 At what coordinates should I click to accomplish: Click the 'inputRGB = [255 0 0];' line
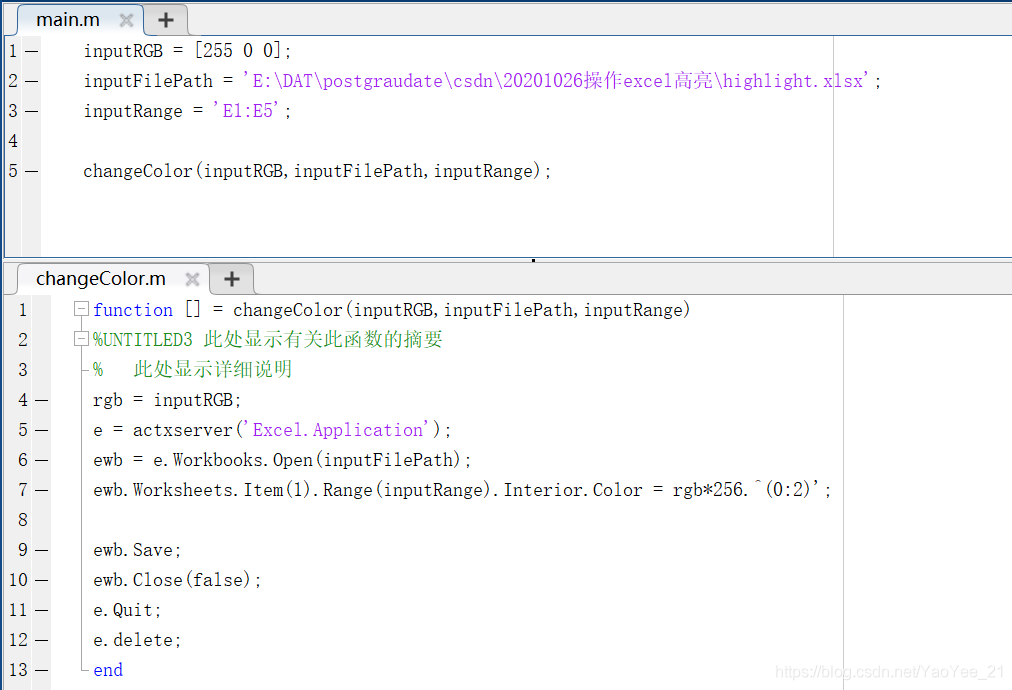(187, 50)
